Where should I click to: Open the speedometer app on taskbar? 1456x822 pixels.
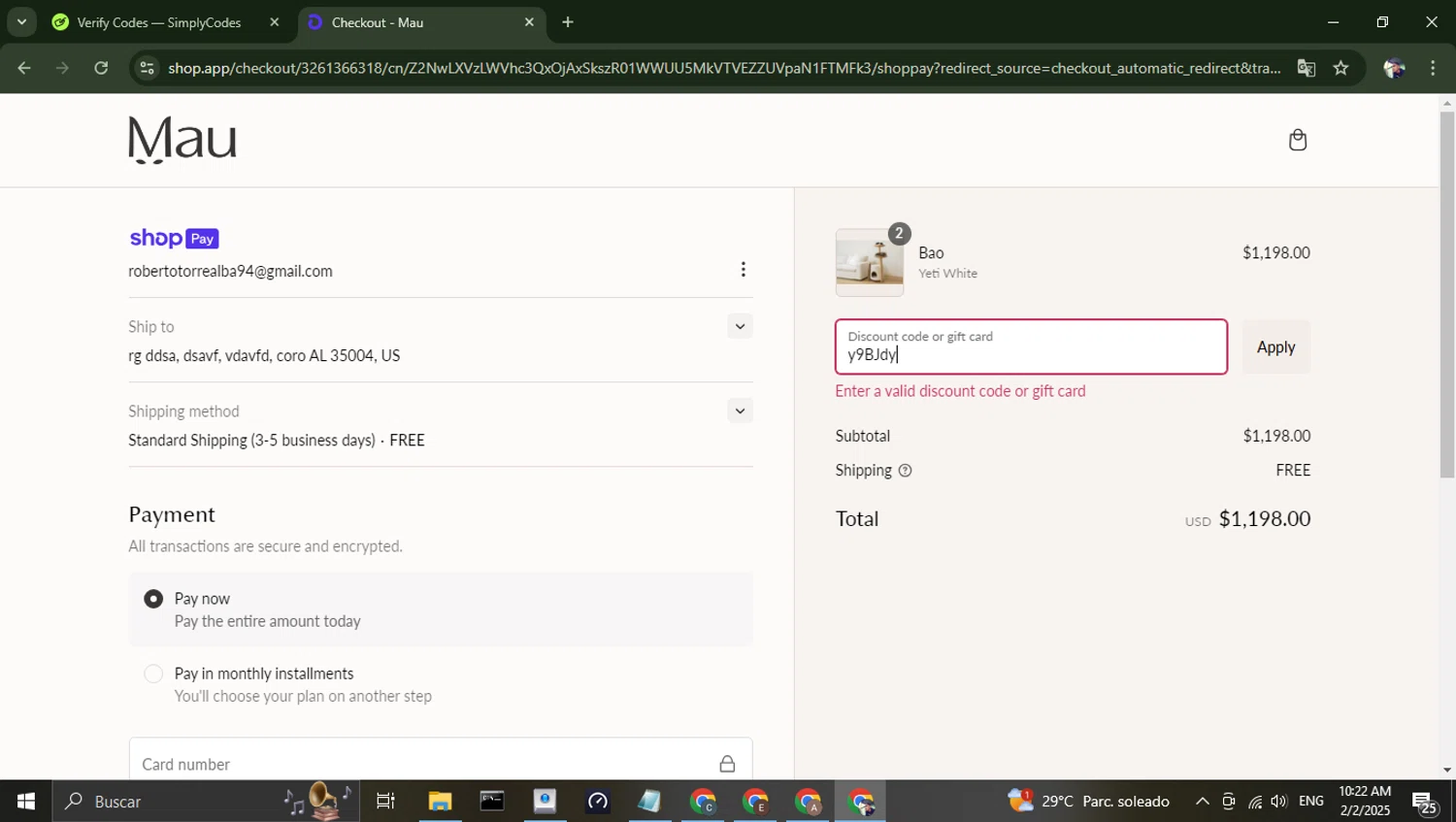[597, 802]
